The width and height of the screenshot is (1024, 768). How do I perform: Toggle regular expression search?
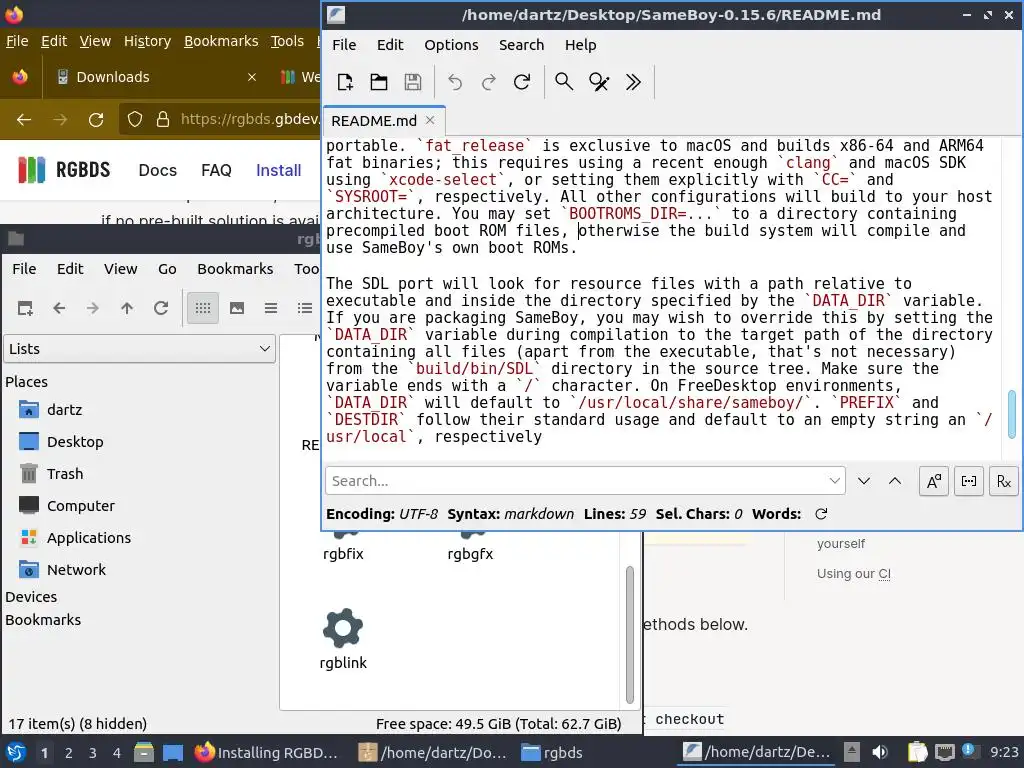click(1004, 481)
